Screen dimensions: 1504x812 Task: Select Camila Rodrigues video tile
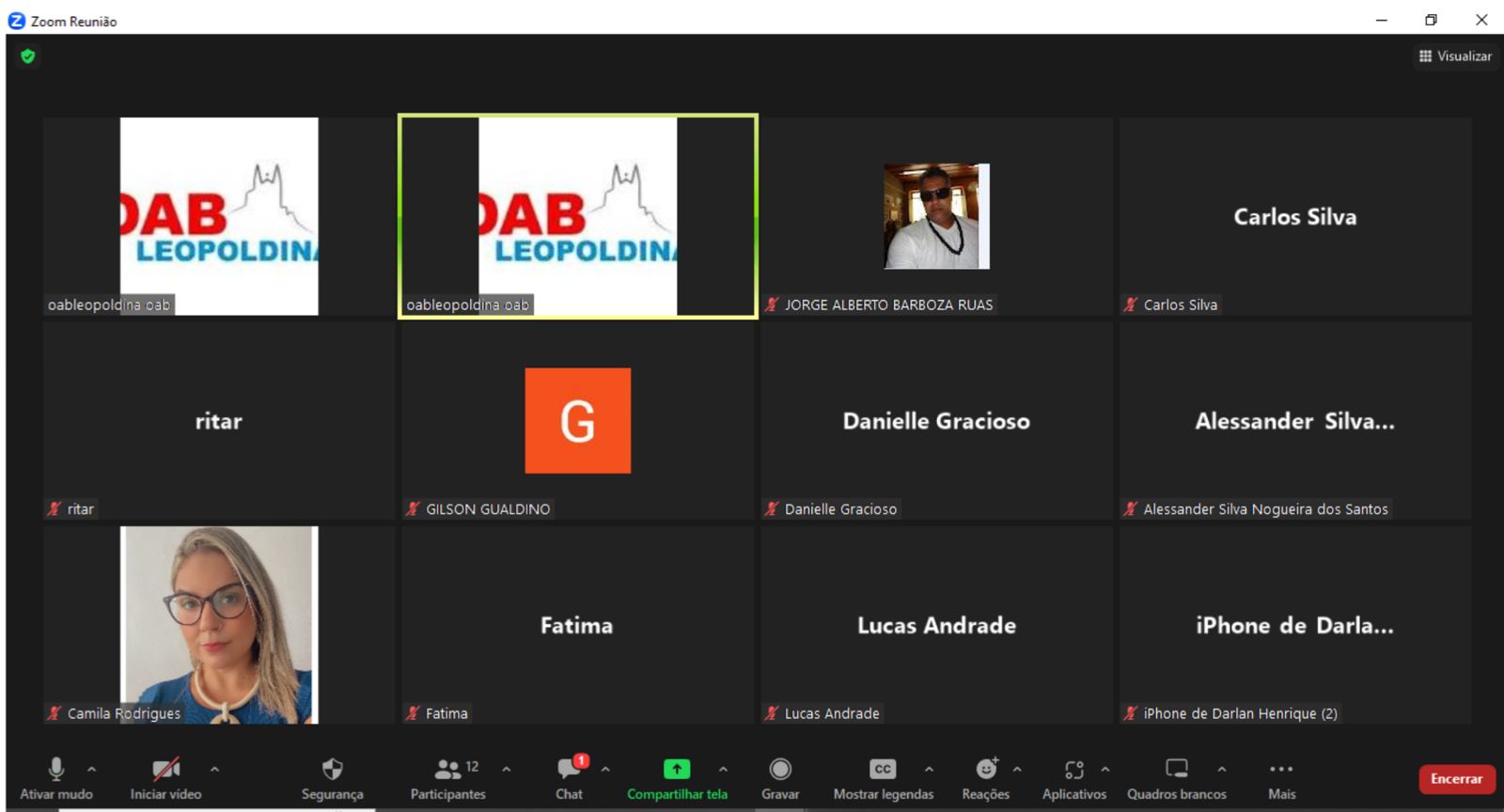coord(219,625)
